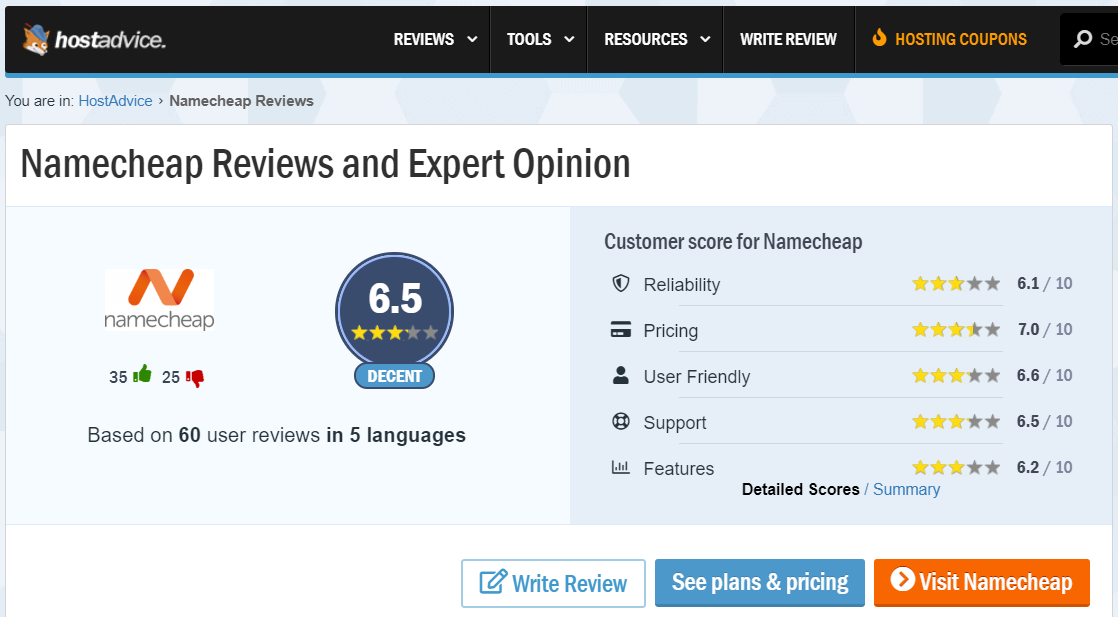Click the search input field
The width and height of the screenshot is (1118, 617).
click(x=1089, y=39)
